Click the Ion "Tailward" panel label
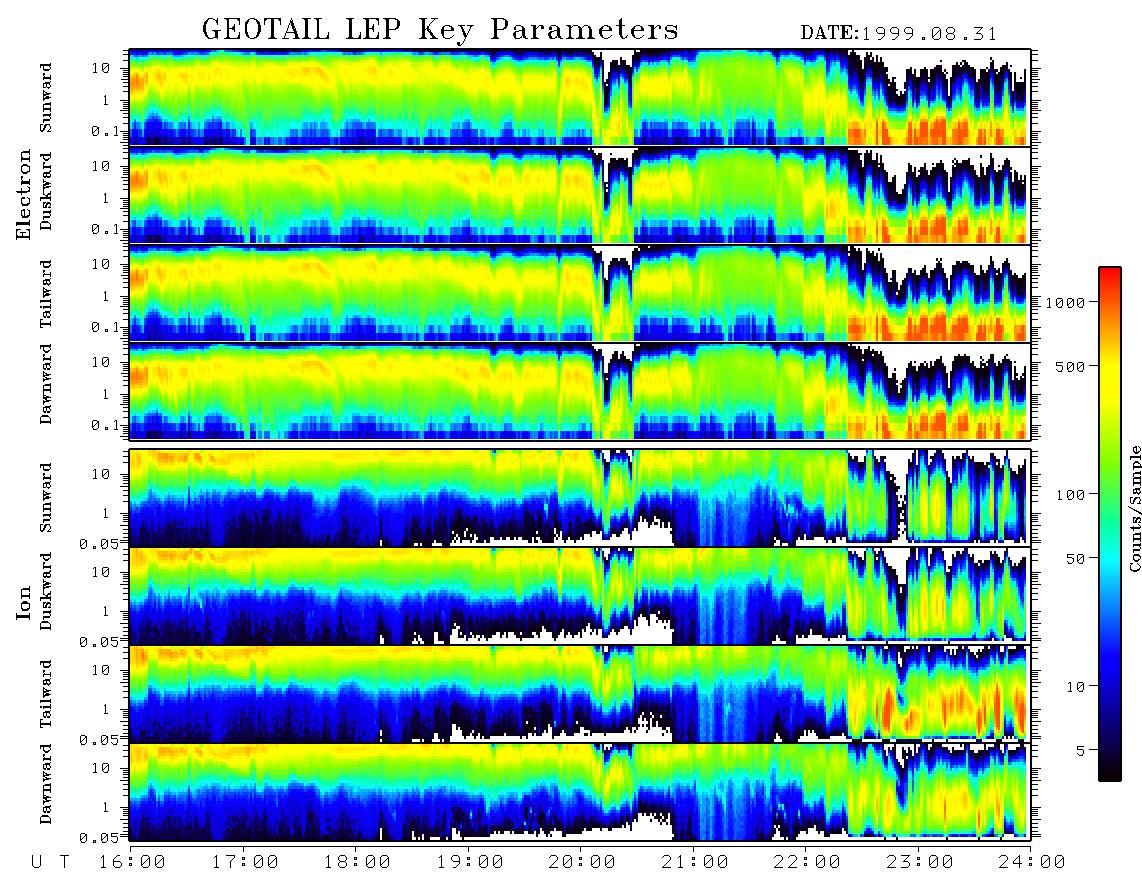Screen dimensions: 1142x880 pyautogui.click(x=45, y=694)
